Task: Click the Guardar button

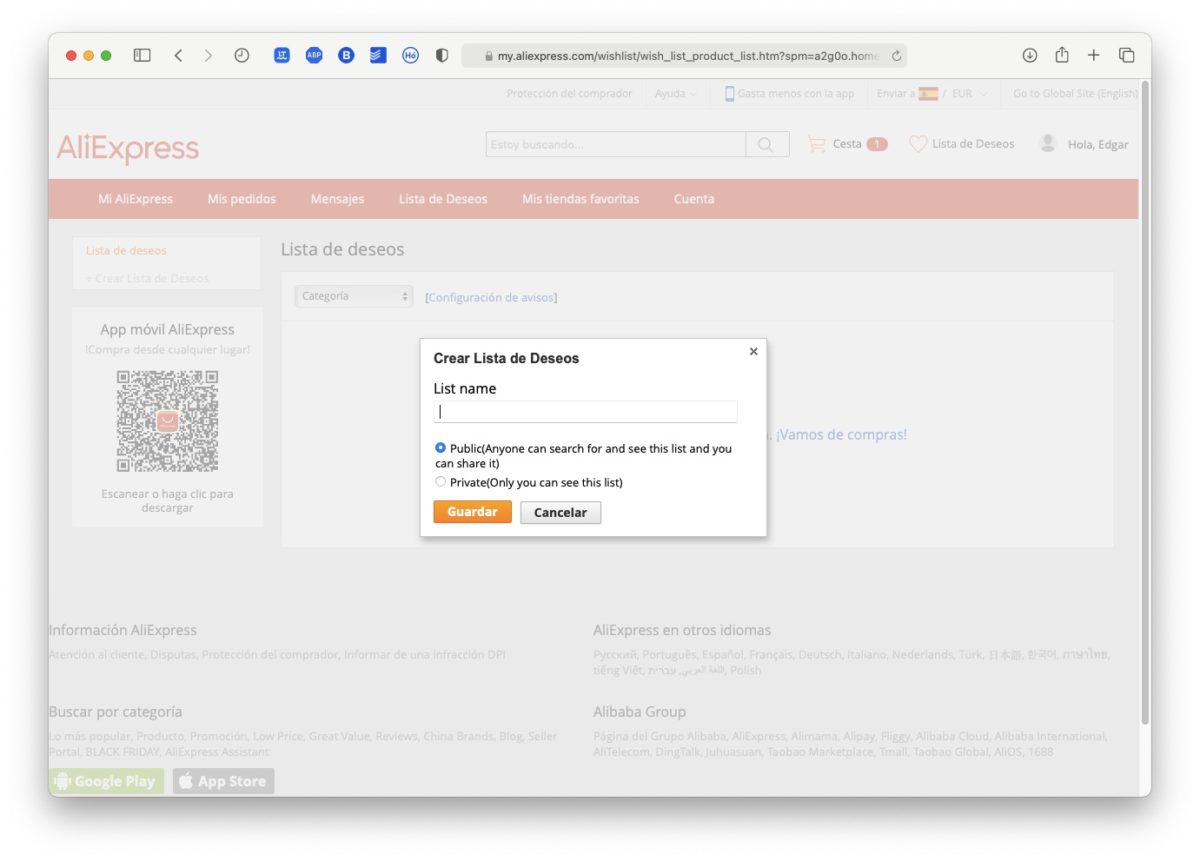Action: pyautogui.click(x=472, y=512)
